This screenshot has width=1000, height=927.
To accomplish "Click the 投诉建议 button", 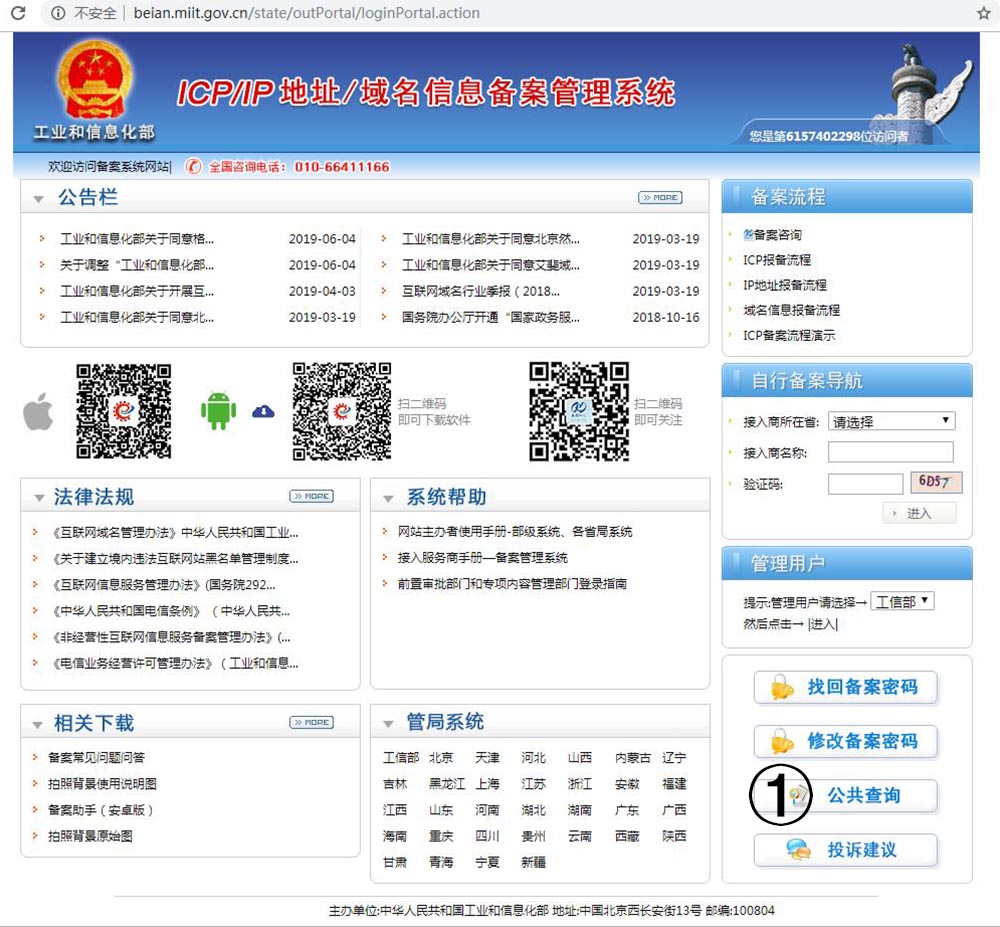I will [846, 850].
